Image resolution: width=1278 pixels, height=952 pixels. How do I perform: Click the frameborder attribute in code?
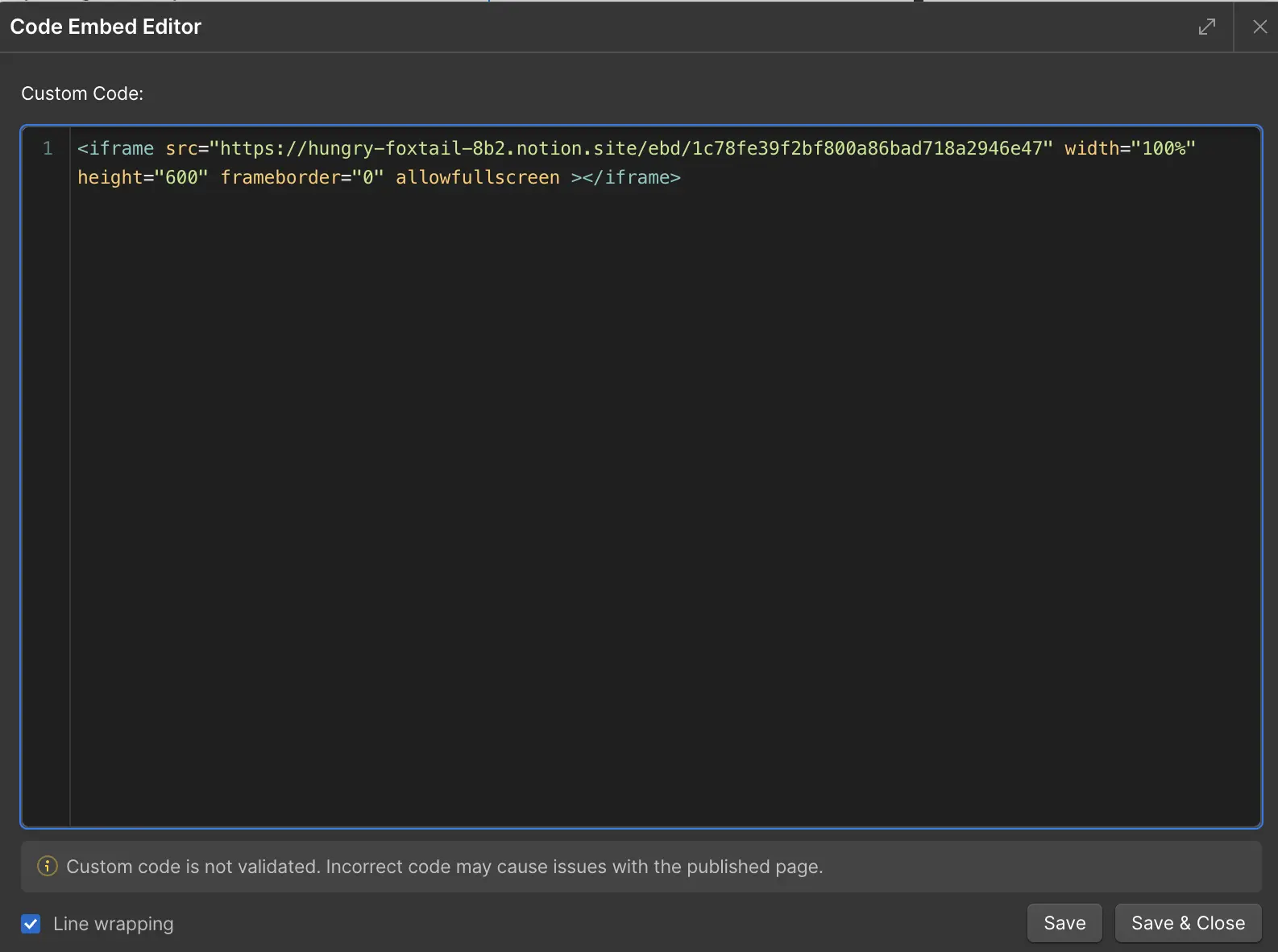pos(280,177)
